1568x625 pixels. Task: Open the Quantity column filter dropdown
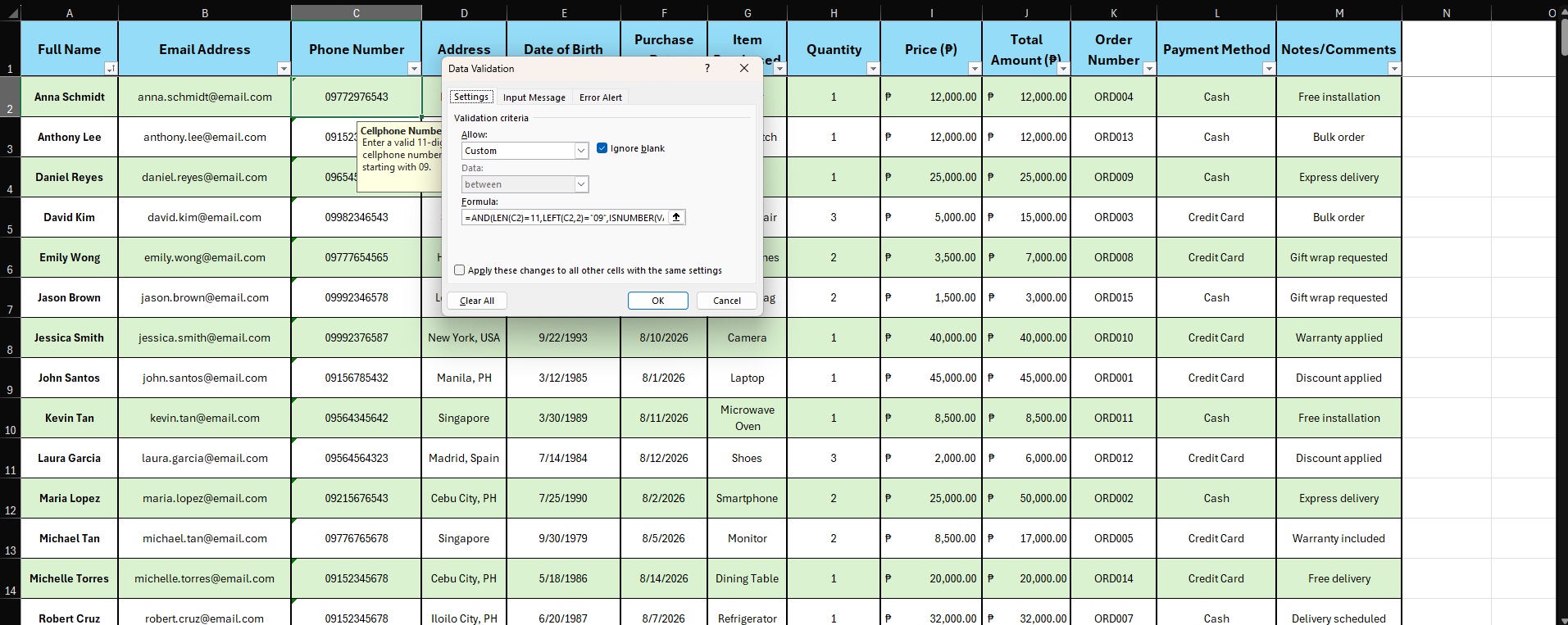pyautogui.click(x=873, y=69)
